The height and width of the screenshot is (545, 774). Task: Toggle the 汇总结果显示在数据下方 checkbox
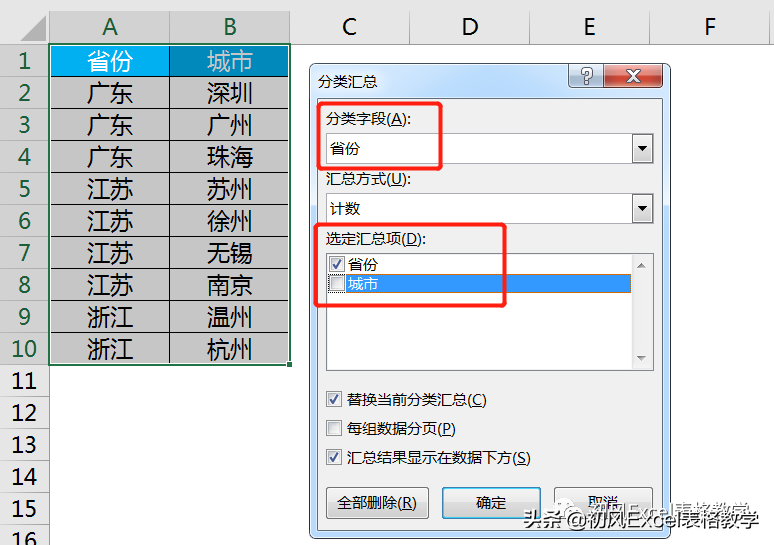[x=335, y=458]
